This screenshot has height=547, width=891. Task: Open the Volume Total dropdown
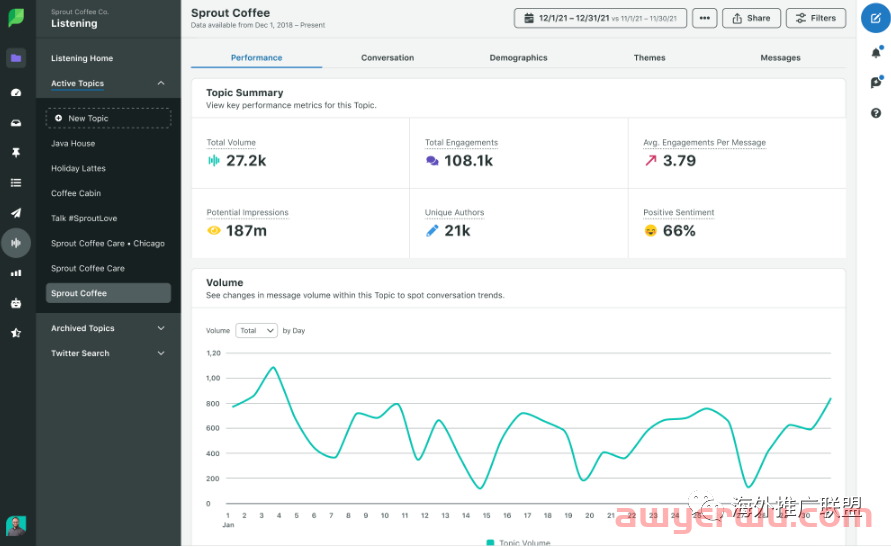[x=256, y=331]
